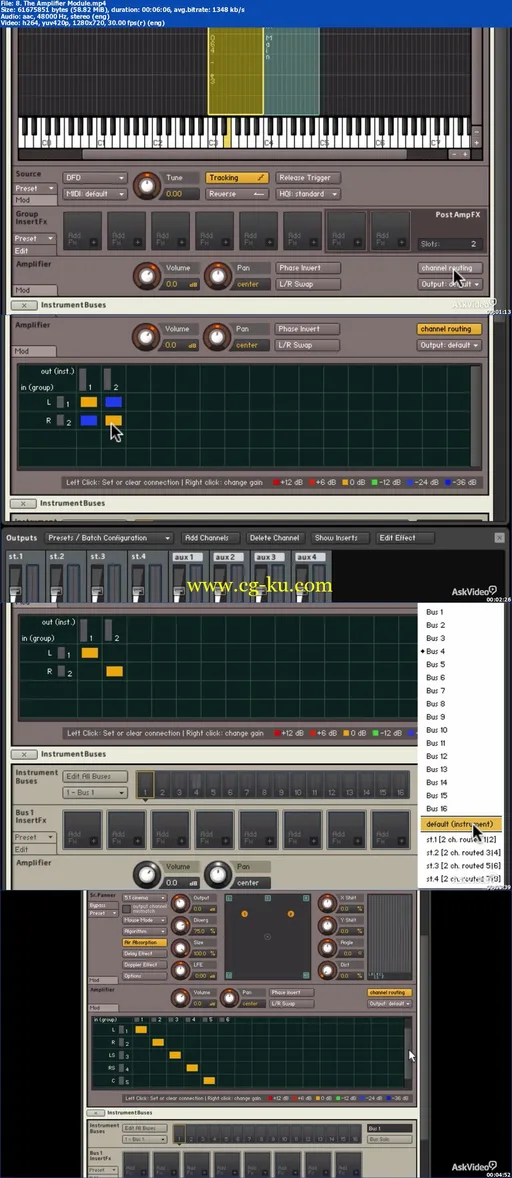Image resolution: width=512 pixels, height=1178 pixels.
Task: Click the Y Shift knob
Action: 327,926
